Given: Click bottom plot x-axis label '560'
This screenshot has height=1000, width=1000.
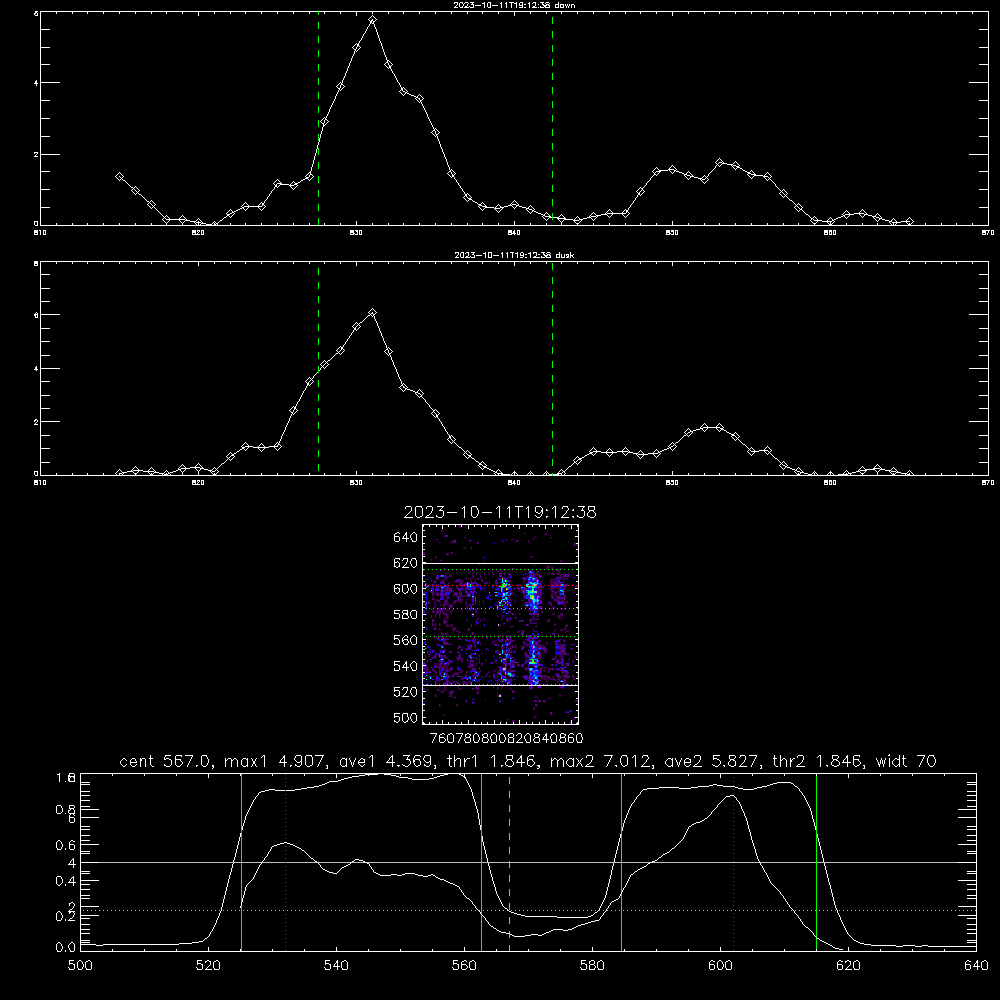Looking at the screenshot, I should click(x=464, y=966).
